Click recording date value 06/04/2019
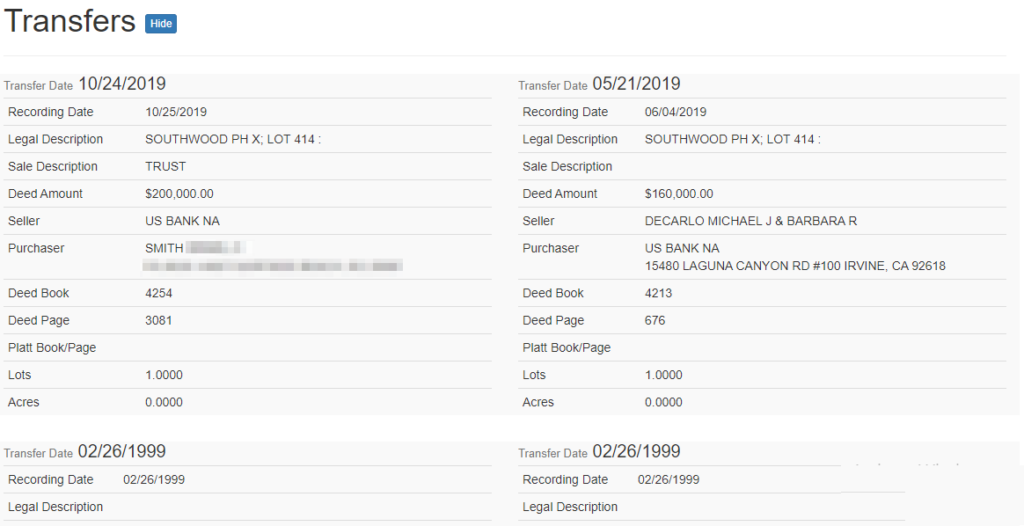 pos(675,112)
